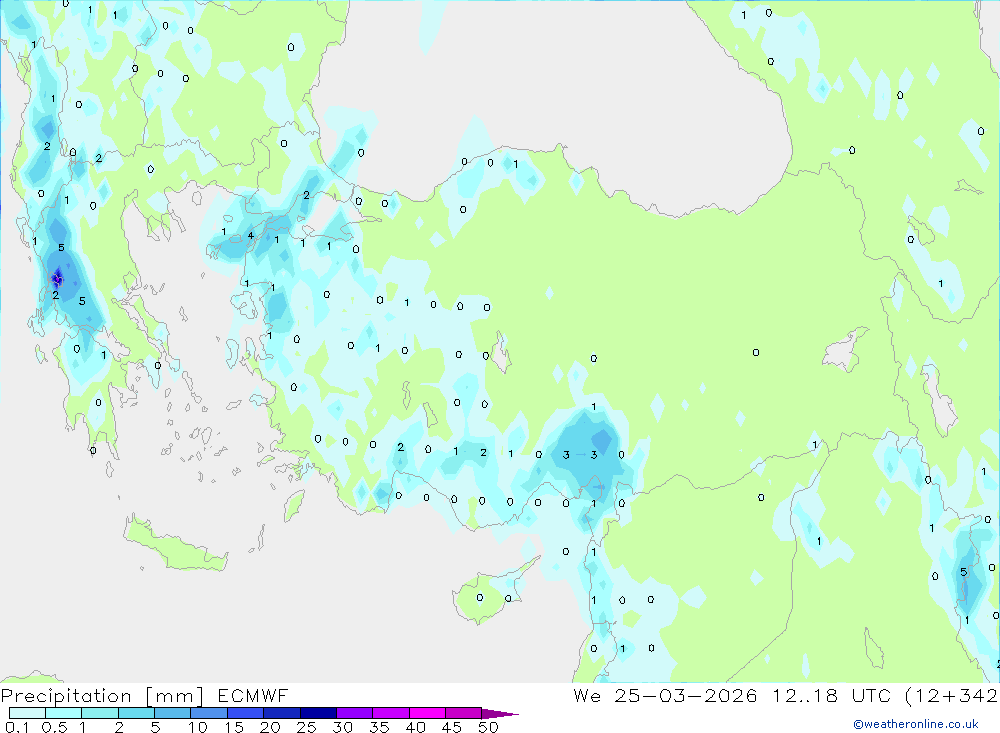Image resolution: width=1000 pixels, height=733 pixels.
Task: Click the dark blue swatch between 20 and 25
Action: (281, 713)
